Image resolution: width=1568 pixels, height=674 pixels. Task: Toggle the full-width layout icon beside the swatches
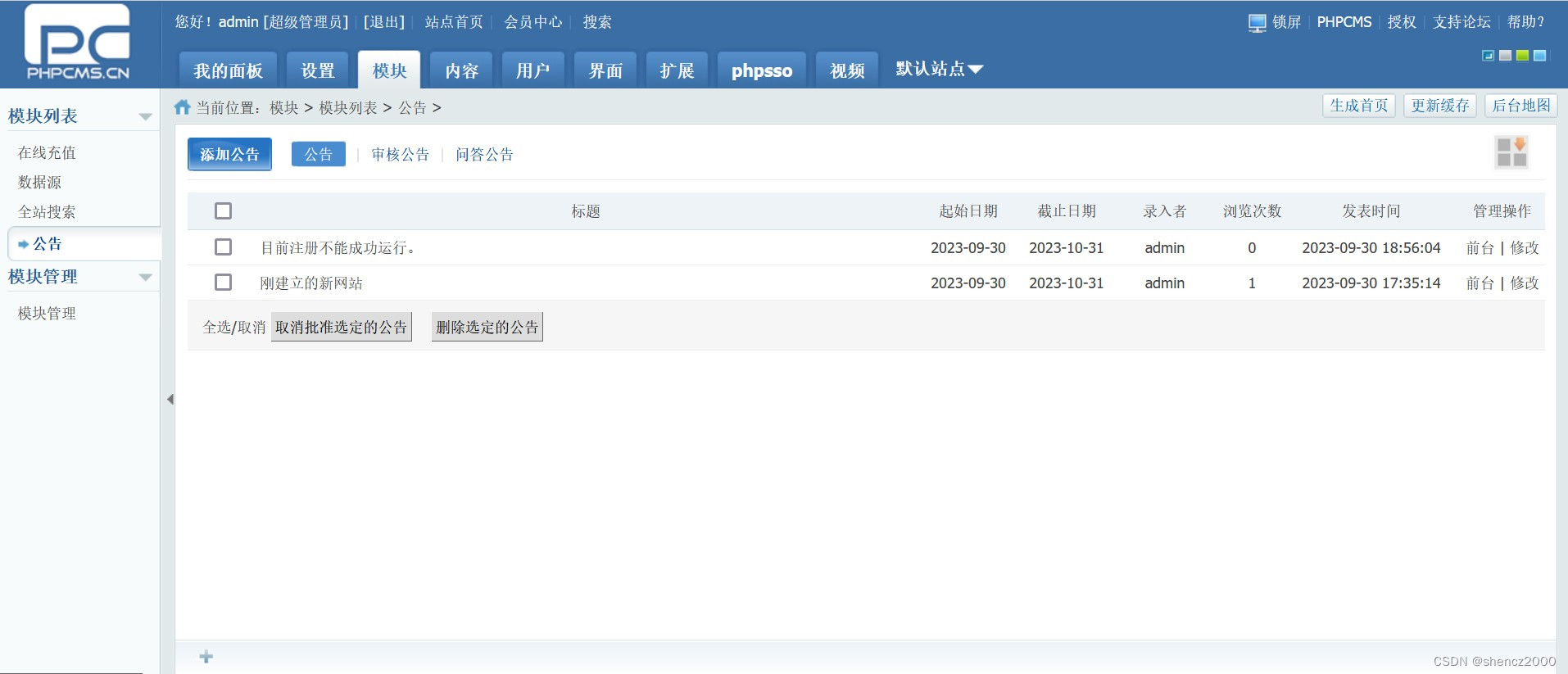click(x=1489, y=56)
